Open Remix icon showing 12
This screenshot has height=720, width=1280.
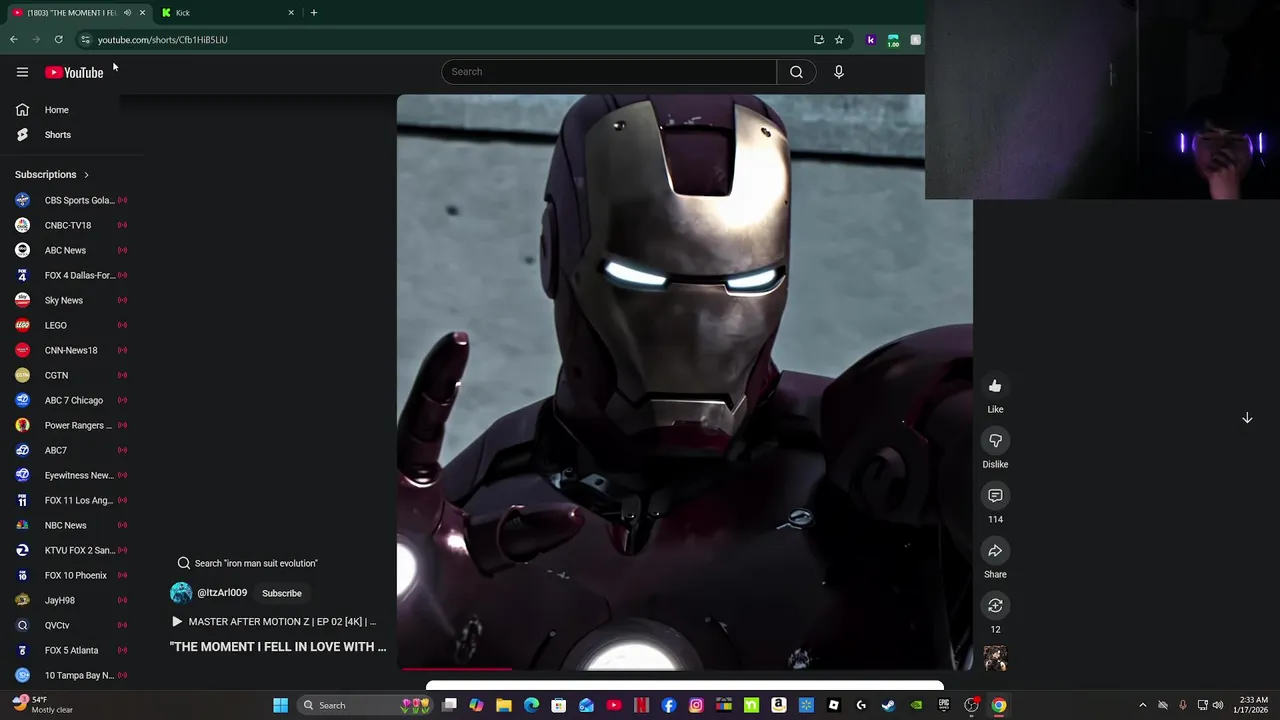click(x=995, y=606)
